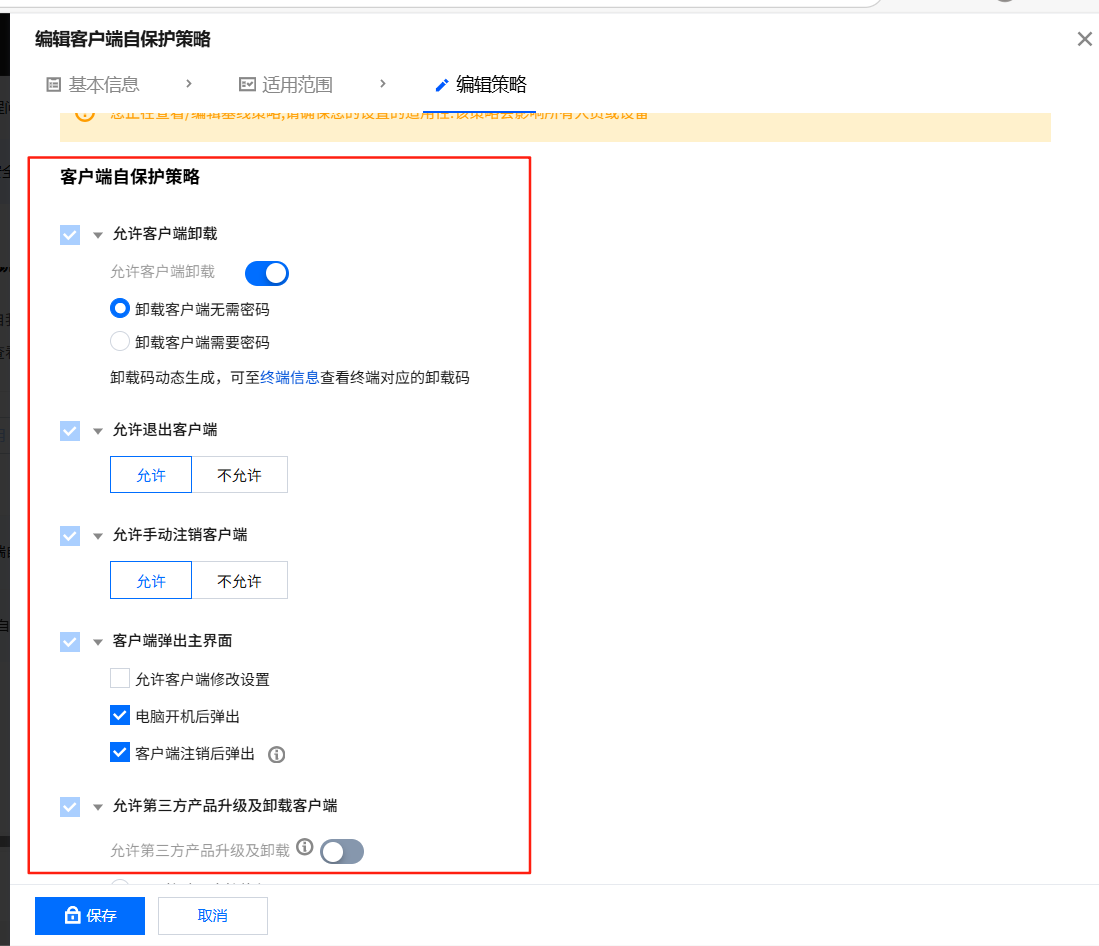Image resolution: width=1099 pixels, height=946 pixels.
Task: Select 不允许 for 允许手动注销客户端
Action: [239, 580]
